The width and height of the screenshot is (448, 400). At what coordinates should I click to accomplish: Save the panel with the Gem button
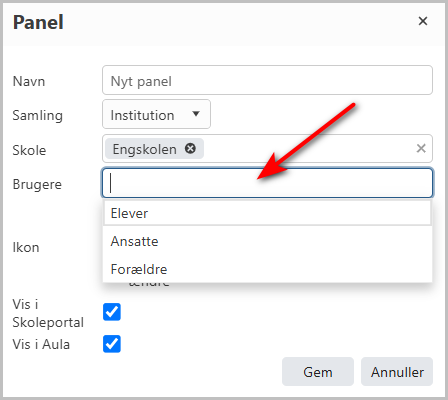(x=318, y=372)
